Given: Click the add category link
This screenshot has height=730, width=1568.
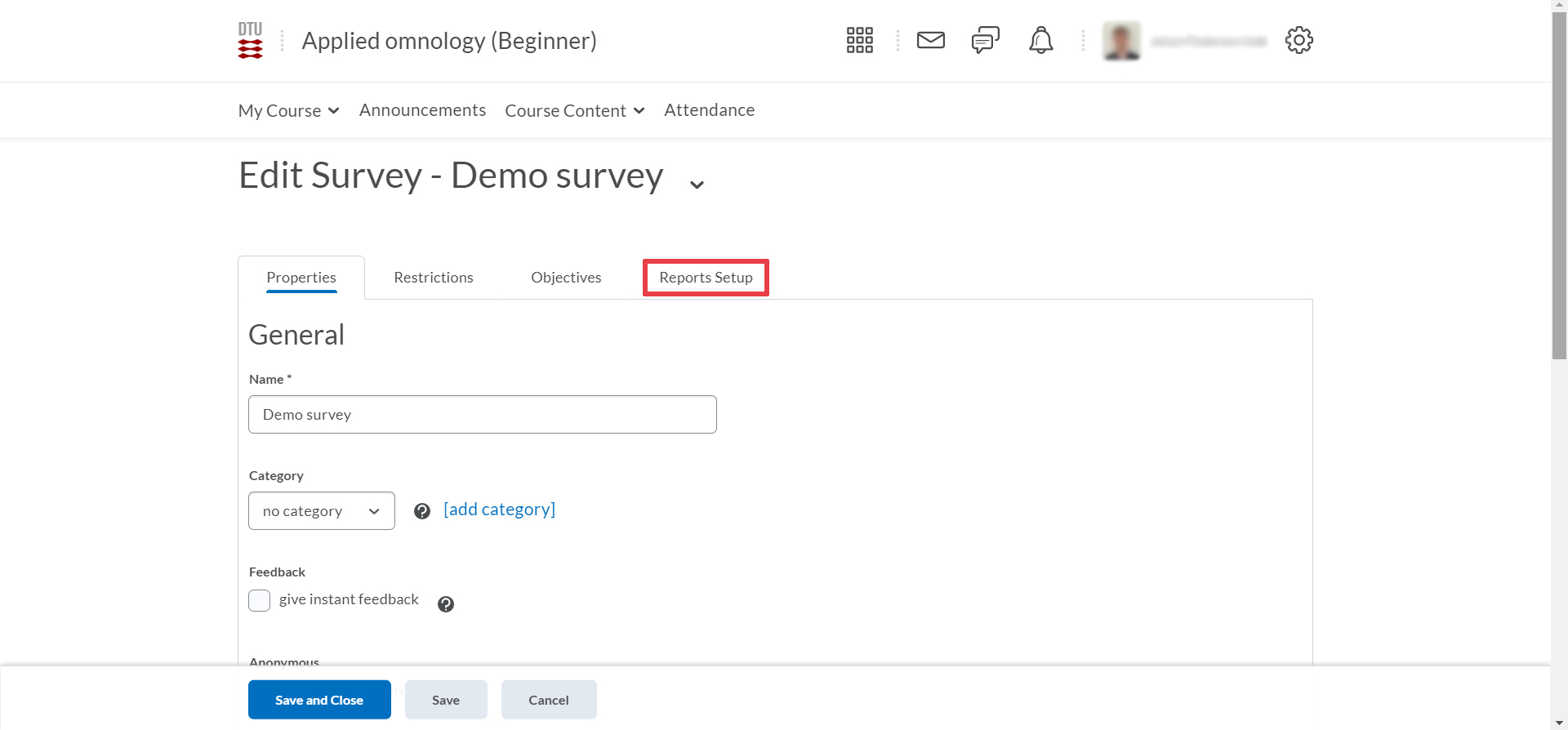Looking at the screenshot, I should [x=499, y=510].
